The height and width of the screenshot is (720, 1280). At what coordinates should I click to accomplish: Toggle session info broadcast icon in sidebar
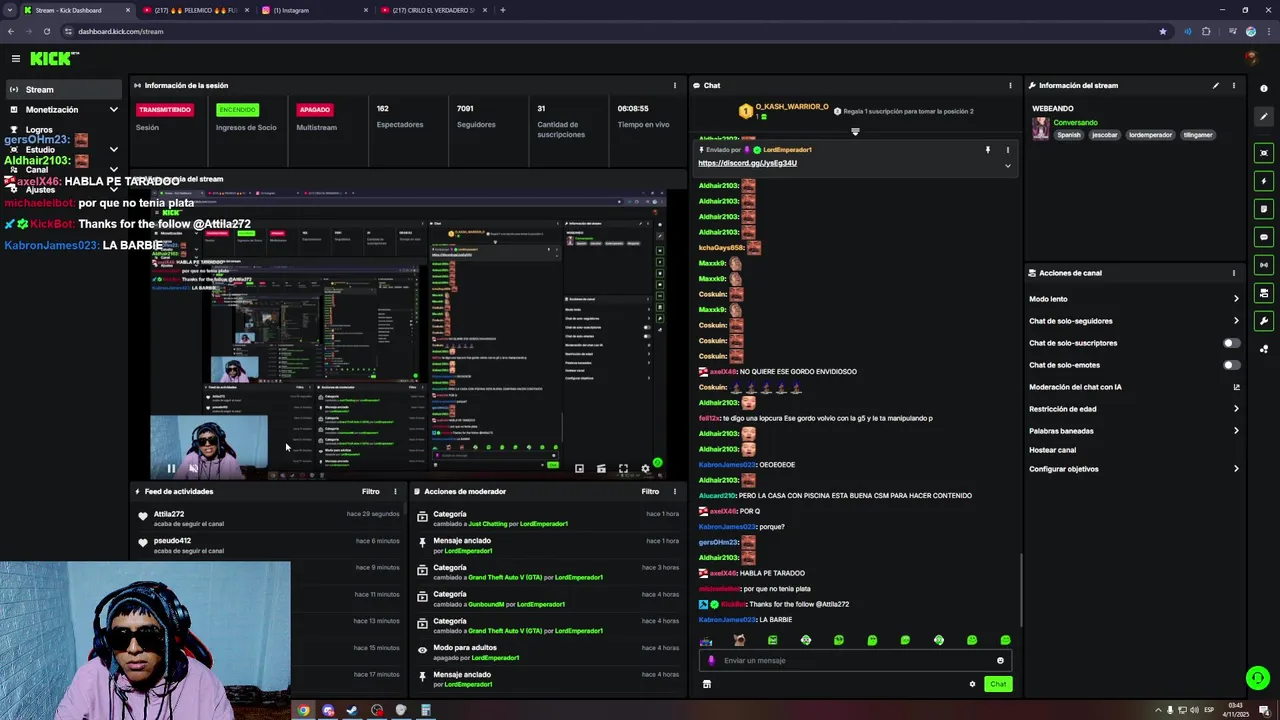click(1264, 265)
